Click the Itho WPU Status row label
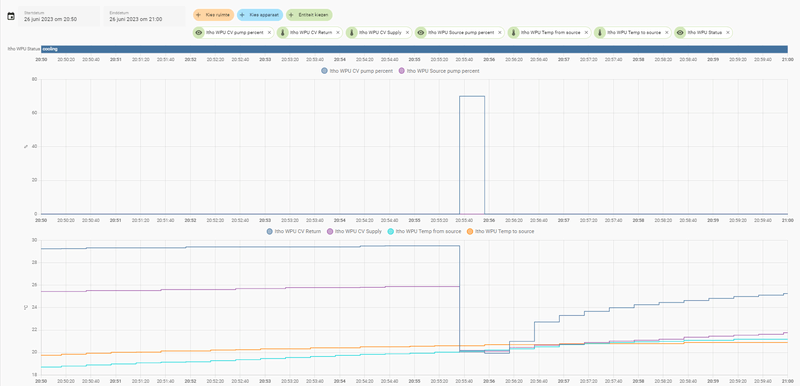This screenshot has height=386, width=800. 23,49
